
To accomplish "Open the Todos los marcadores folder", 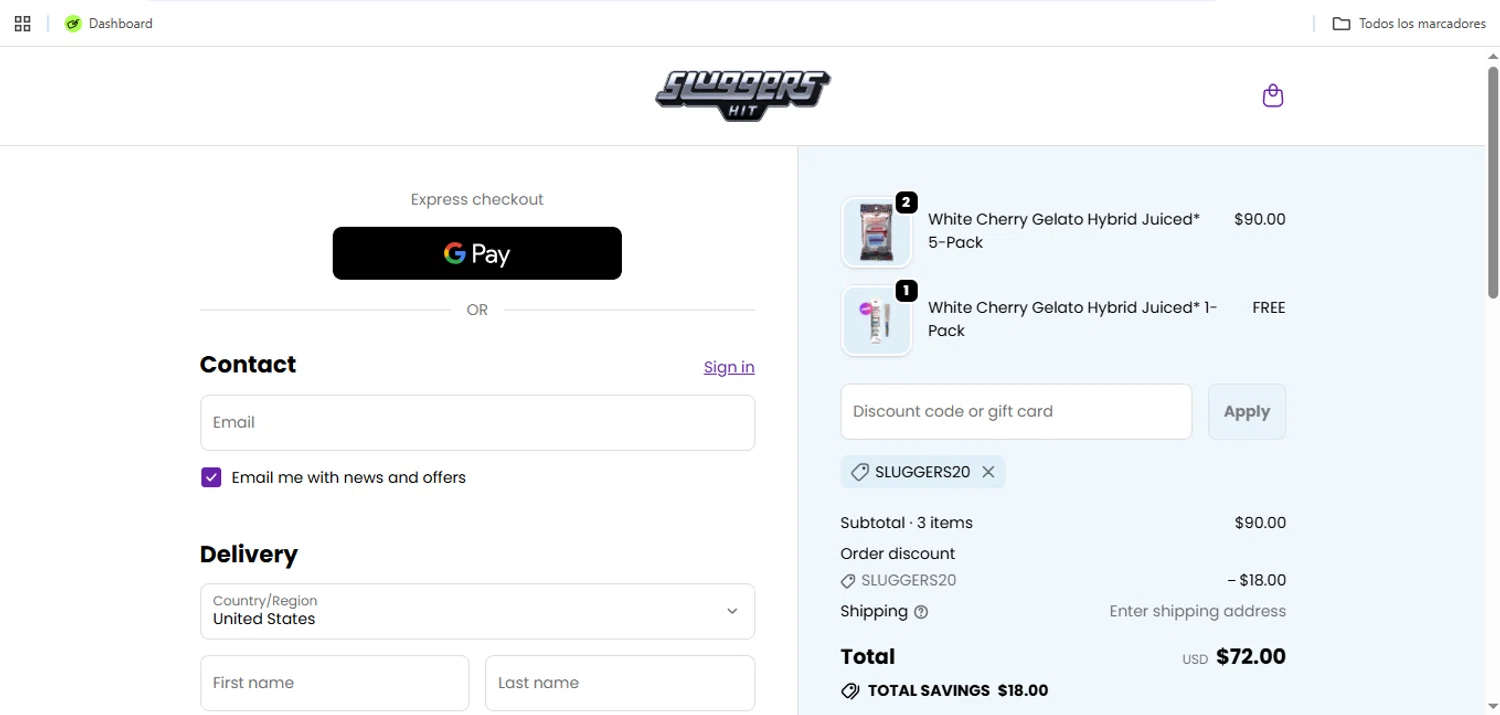I will (x=1409, y=23).
